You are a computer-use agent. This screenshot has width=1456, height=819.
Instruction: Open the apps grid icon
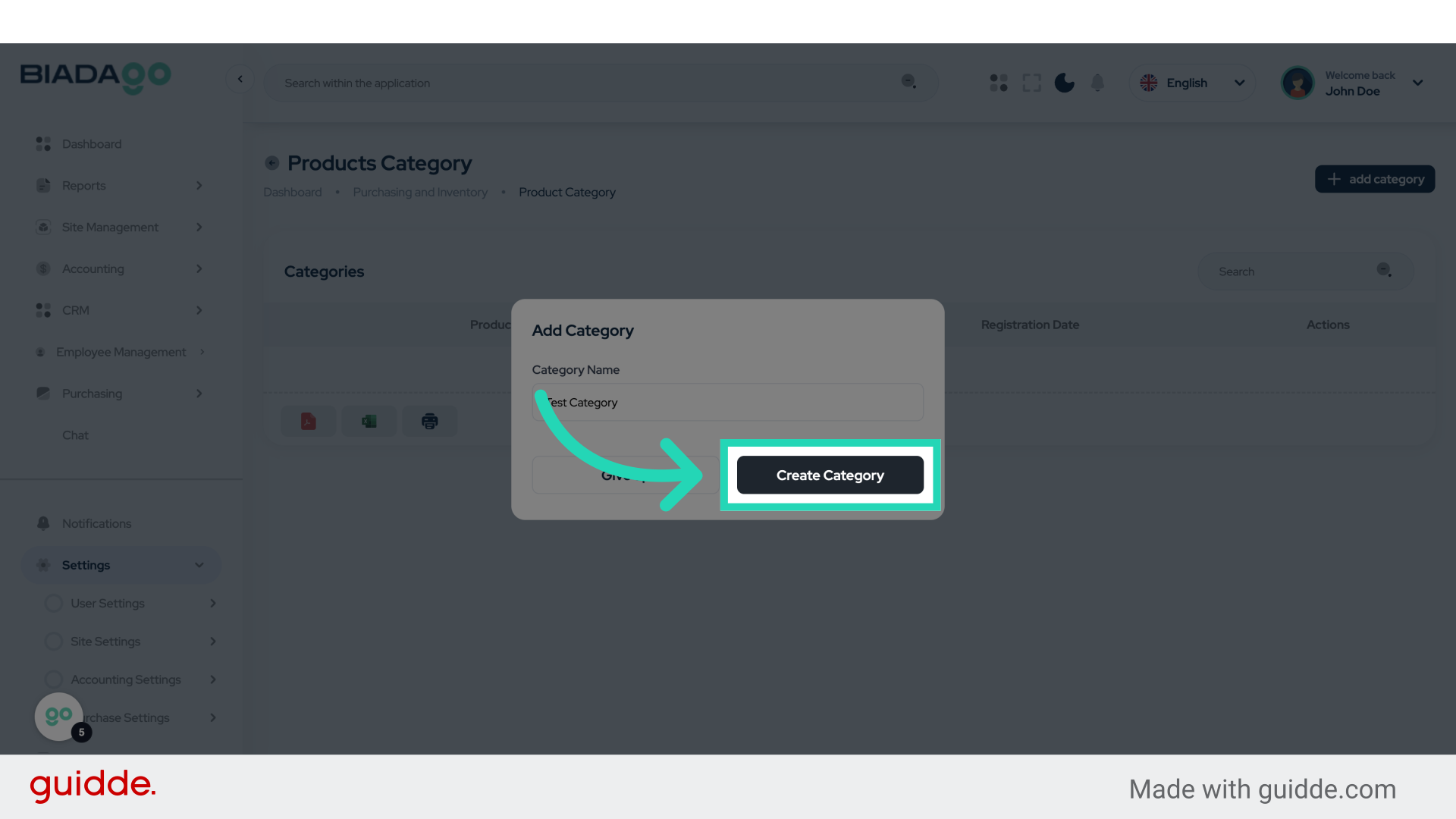[998, 83]
